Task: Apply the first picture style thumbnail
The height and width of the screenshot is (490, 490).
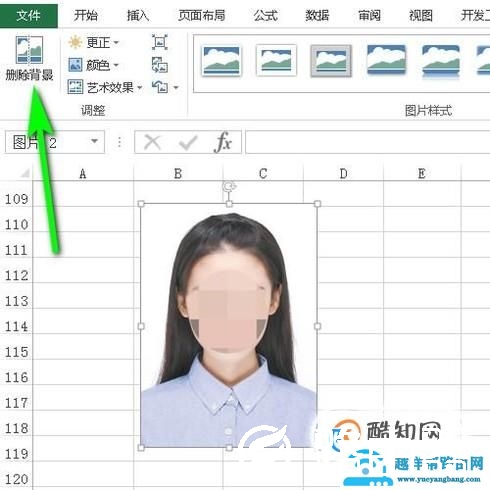Action: coord(221,61)
